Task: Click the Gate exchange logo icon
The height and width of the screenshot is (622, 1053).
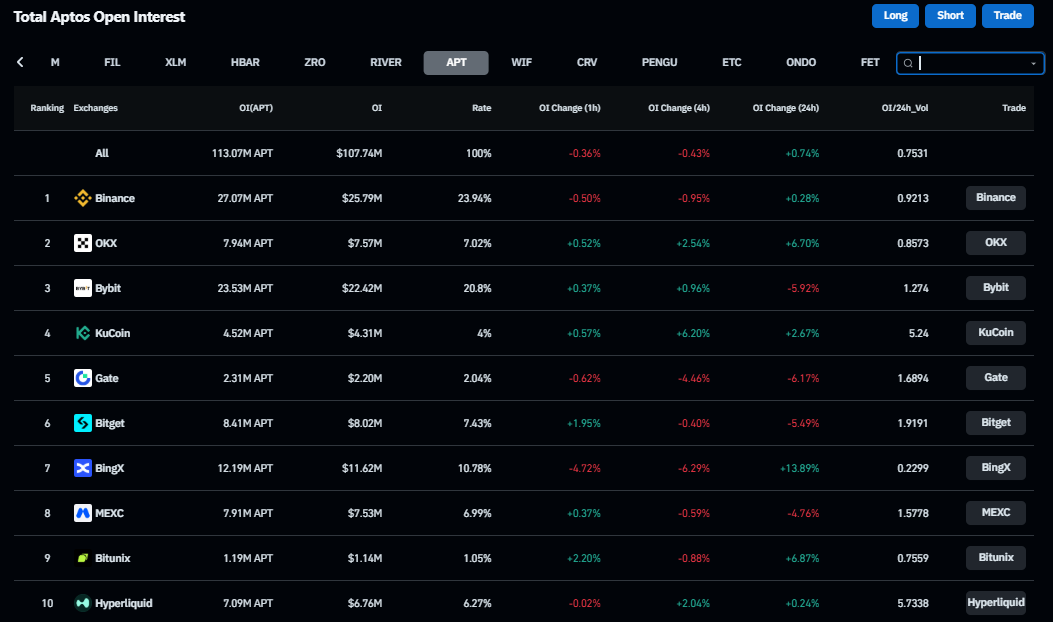Action: click(83, 378)
